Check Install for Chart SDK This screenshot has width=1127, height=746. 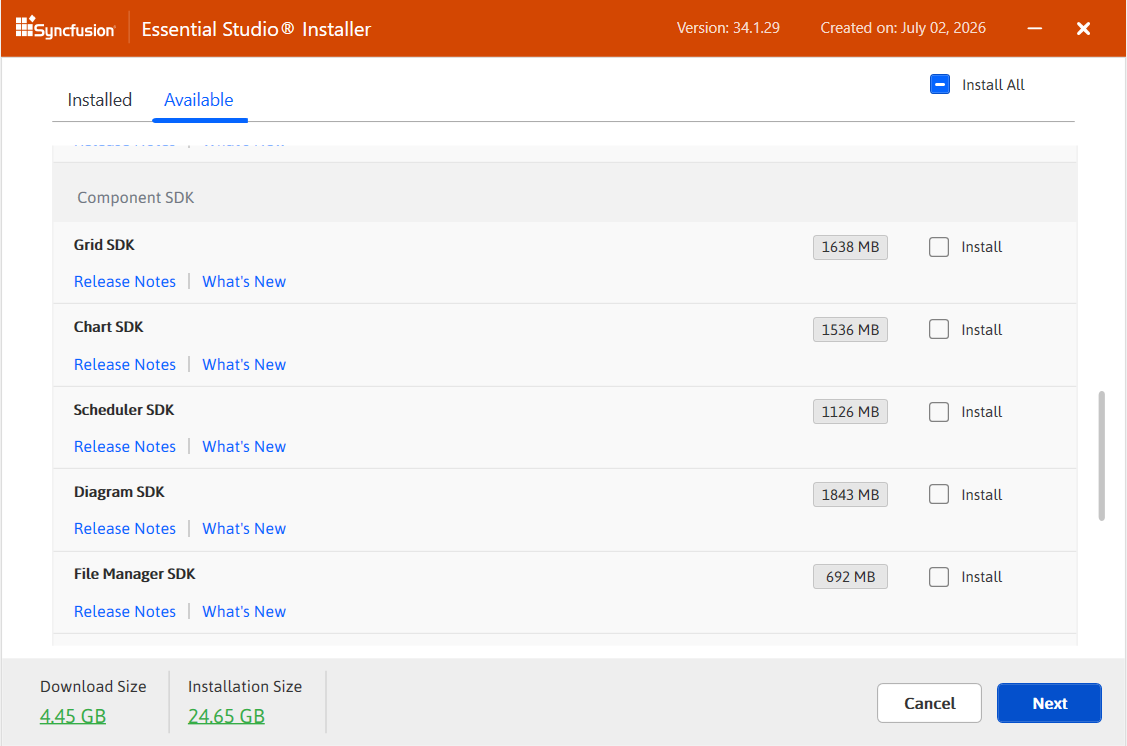pyautogui.click(x=939, y=330)
